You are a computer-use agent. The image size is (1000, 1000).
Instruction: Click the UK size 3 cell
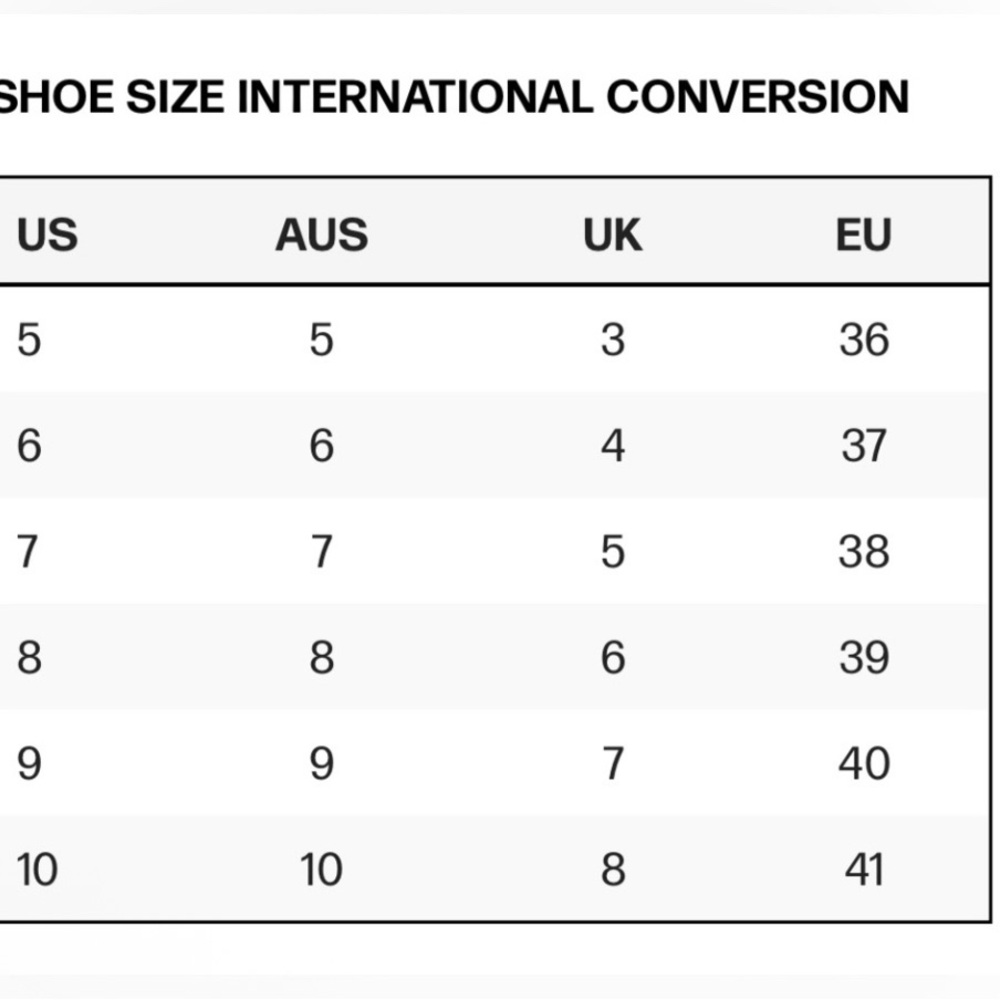tap(612, 339)
